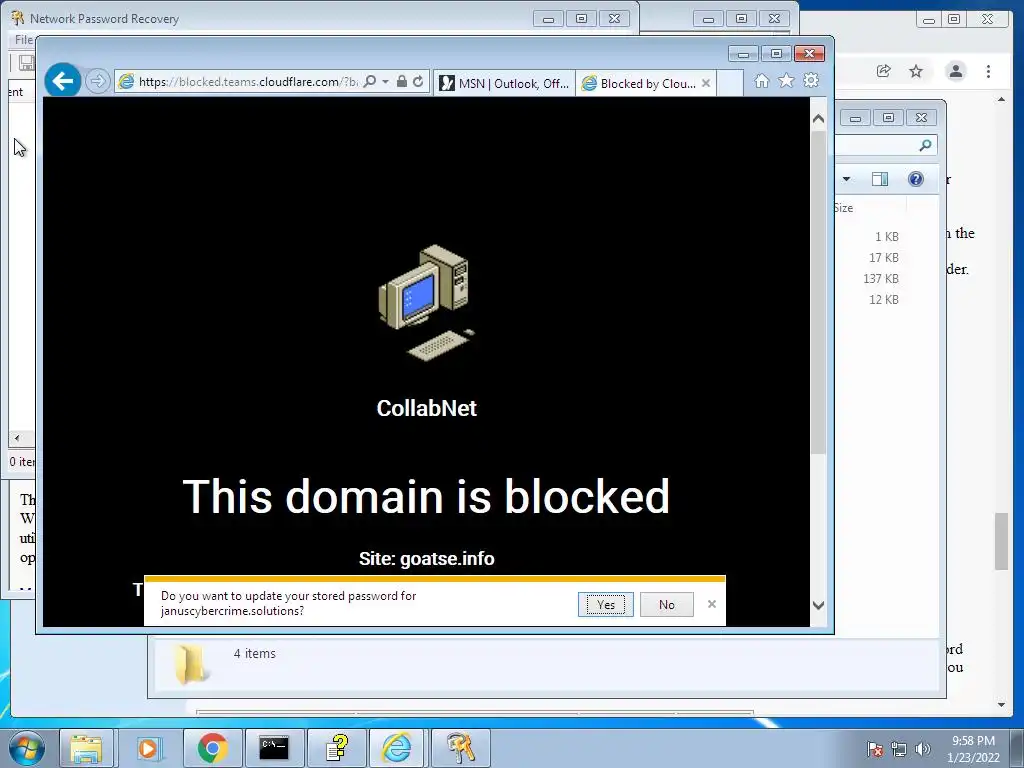Image resolution: width=1024 pixels, height=768 pixels.
Task: Click the Size column header in Explorer
Action: 870,208
